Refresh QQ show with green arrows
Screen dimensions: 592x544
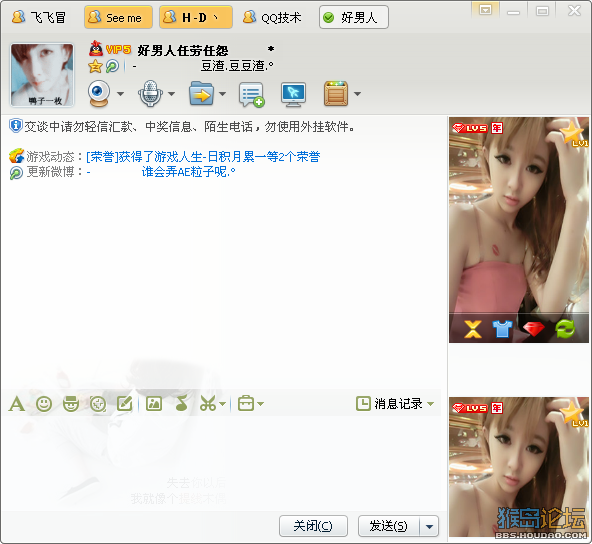[x=565, y=329]
